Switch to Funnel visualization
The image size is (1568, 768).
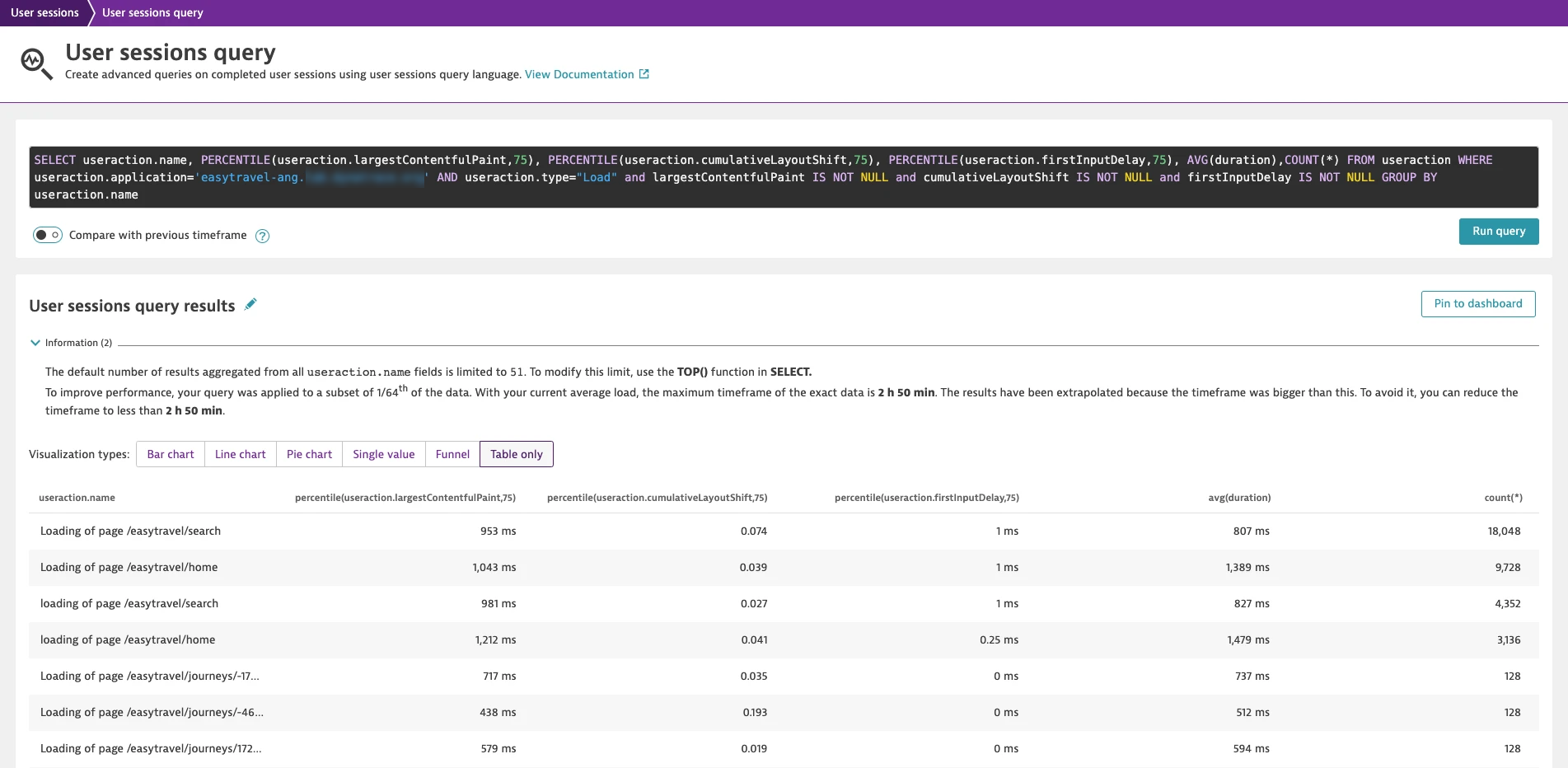(x=452, y=455)
